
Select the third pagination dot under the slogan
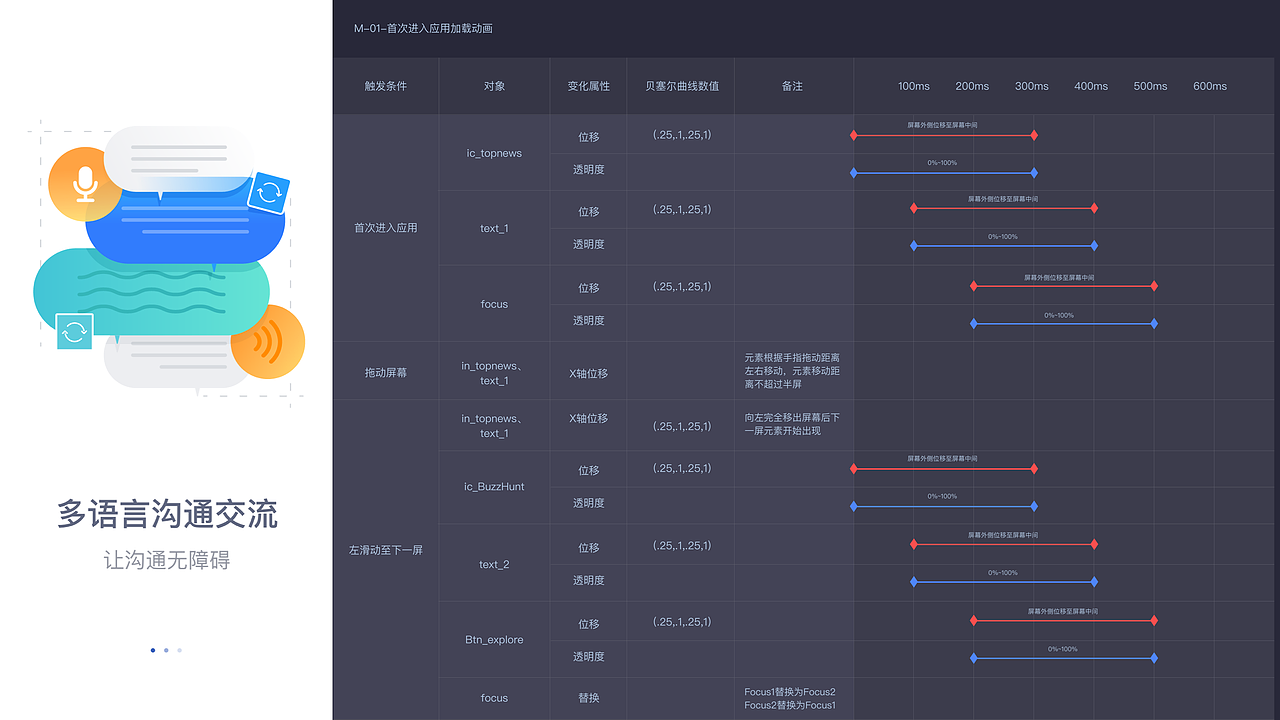(x=180, y=650)
